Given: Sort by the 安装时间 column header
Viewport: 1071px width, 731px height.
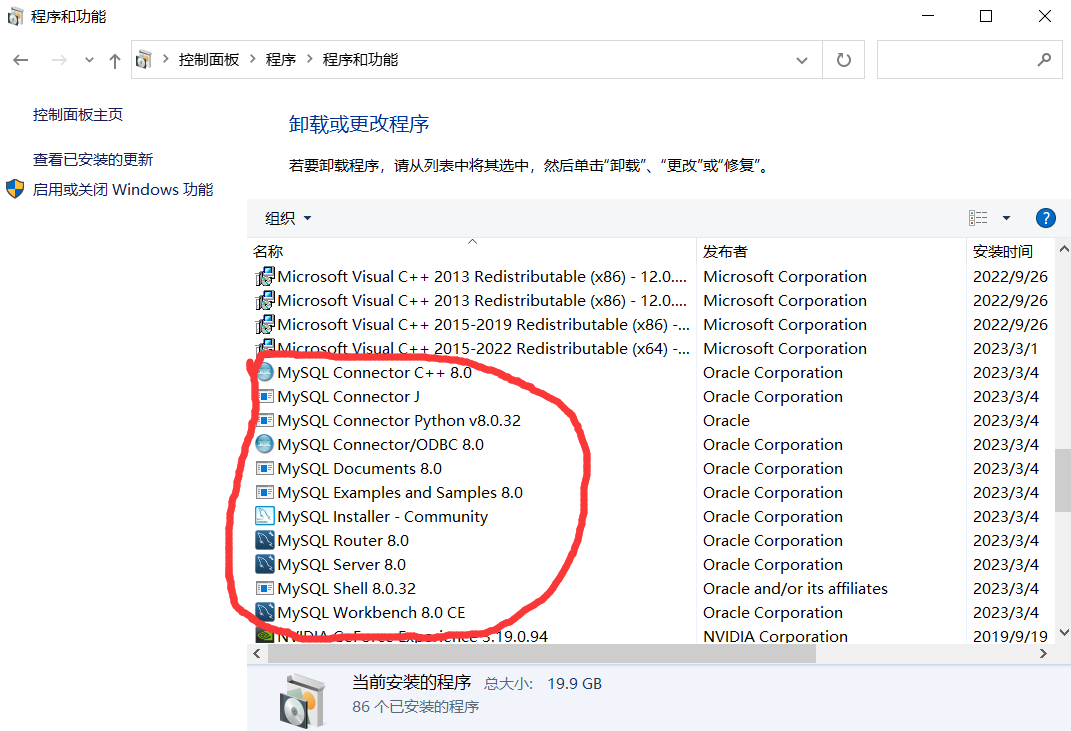Looking at the screenshot, I should point(1003,251).
